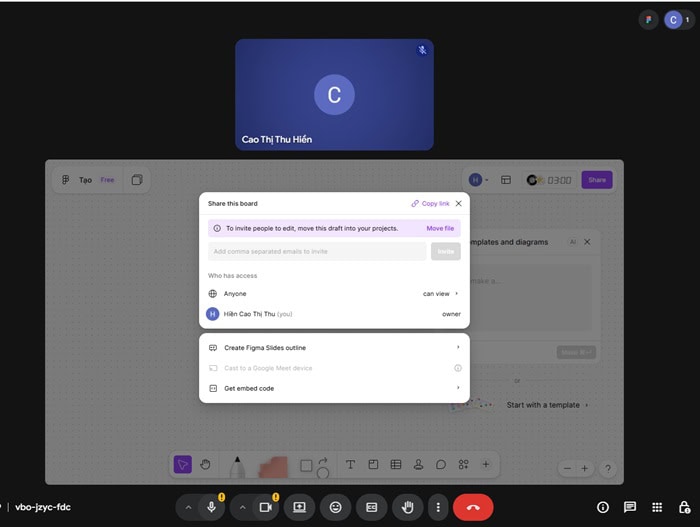700x527 pixels.
Task: Raise your hand in the meeting
Action: [x=407, y=507]
